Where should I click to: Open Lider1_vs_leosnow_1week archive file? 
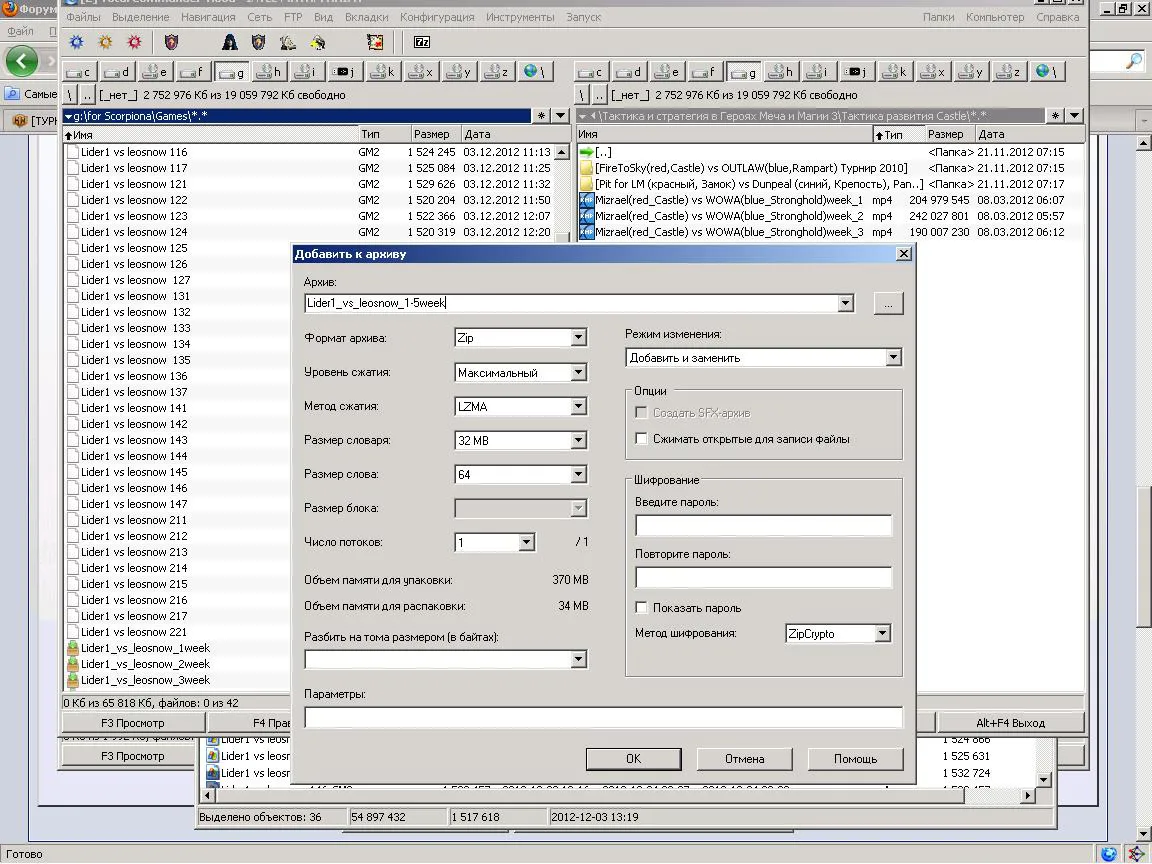tap(145, 648)
